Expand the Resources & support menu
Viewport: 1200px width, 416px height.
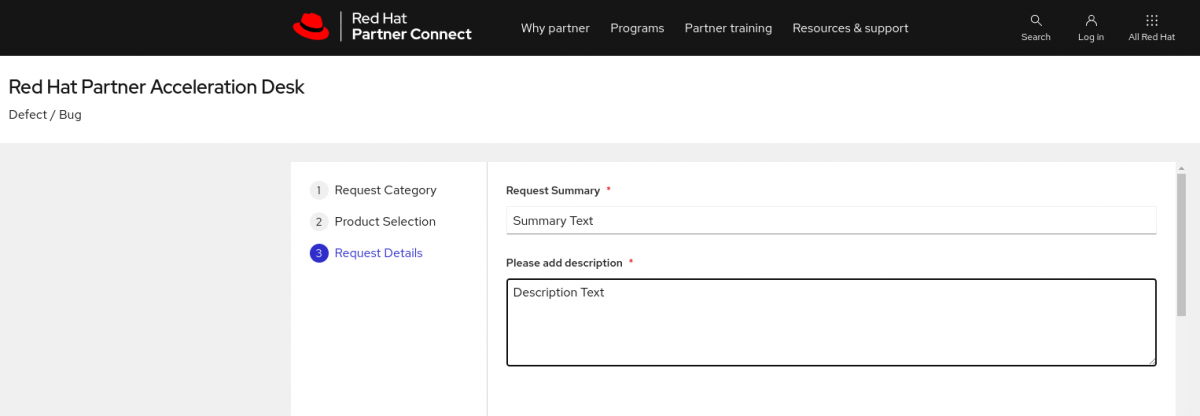pos(850,28)
